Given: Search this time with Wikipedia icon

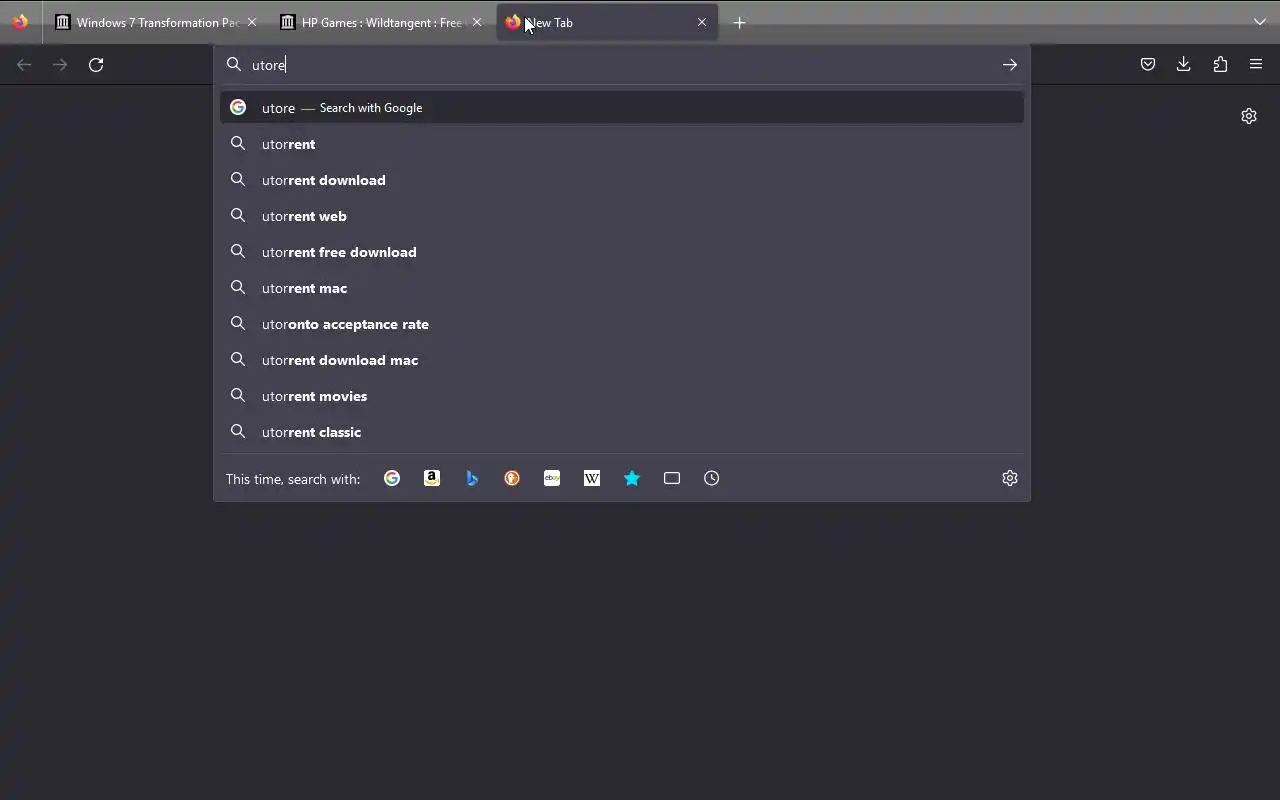Looking at the screenshot, I should pyautogui.click(x=592, y=478).
